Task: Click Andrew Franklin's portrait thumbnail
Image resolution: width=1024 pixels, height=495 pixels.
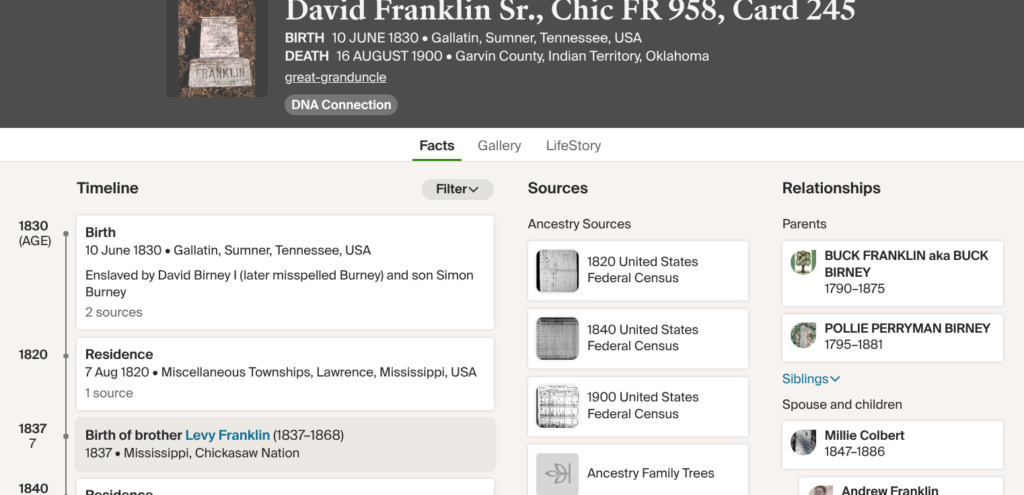Action: [x=821, y=490]
